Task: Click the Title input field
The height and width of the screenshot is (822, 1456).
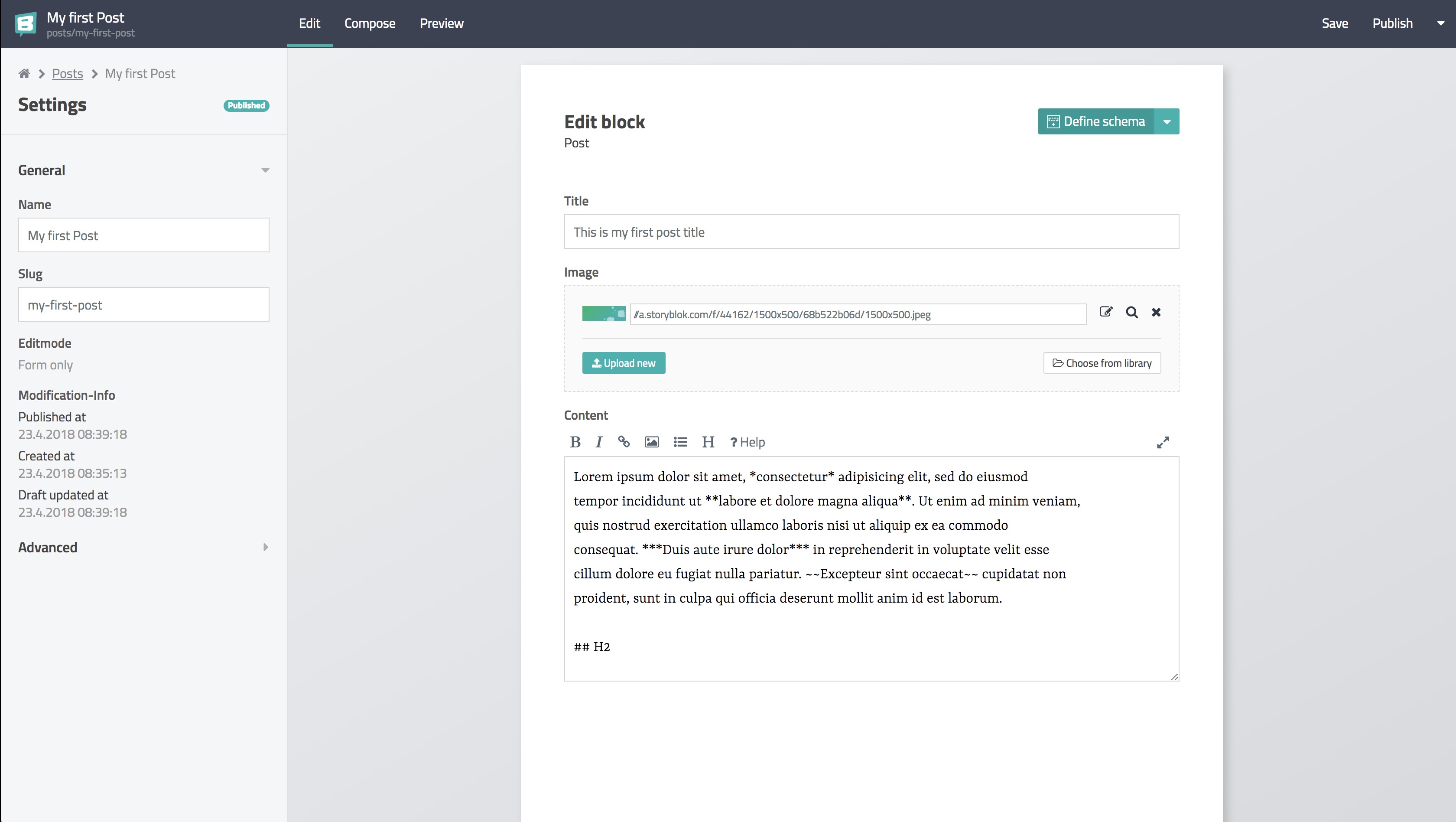Action: tap(871, 232)
